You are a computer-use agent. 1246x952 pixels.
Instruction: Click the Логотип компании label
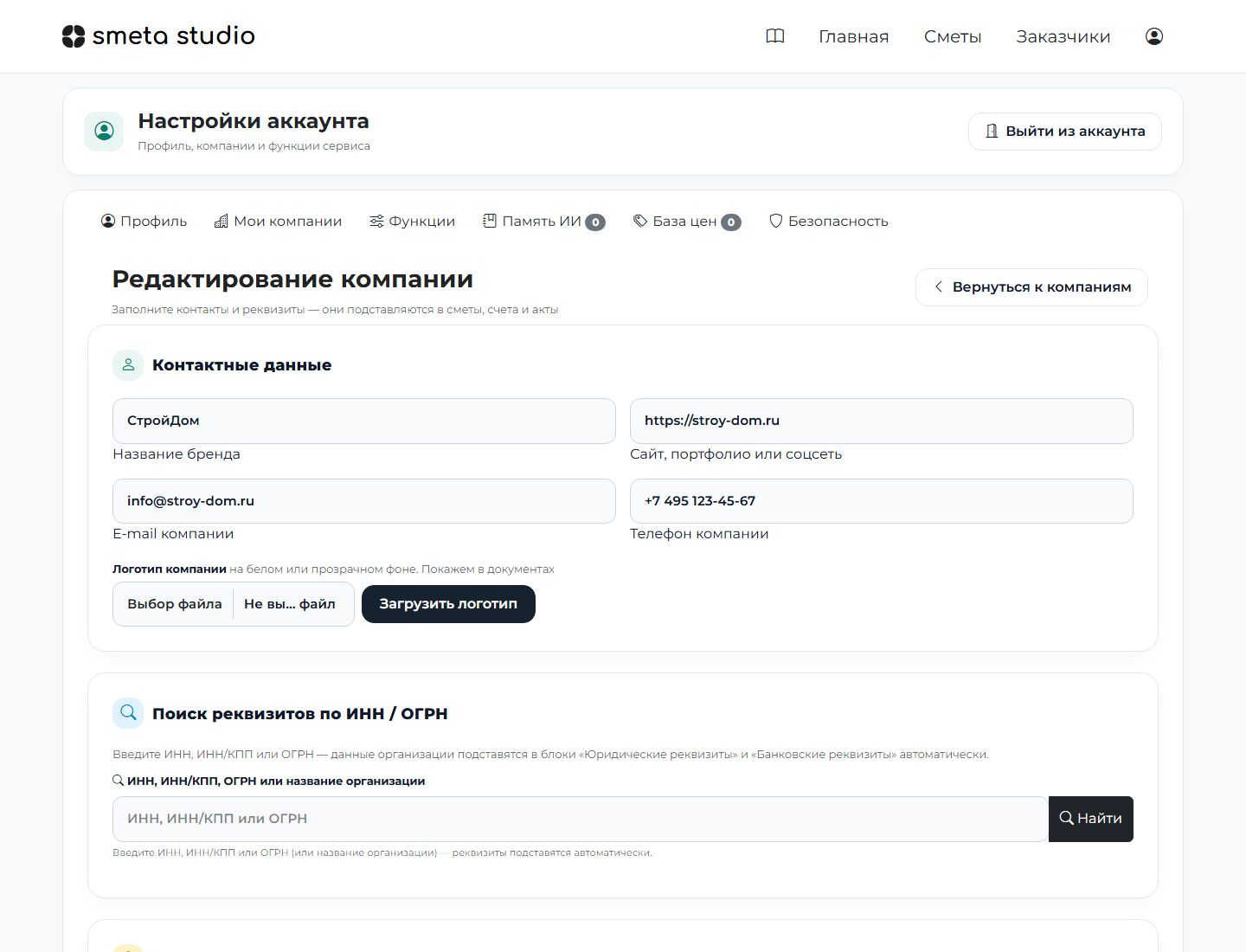(x=170, y=569)
